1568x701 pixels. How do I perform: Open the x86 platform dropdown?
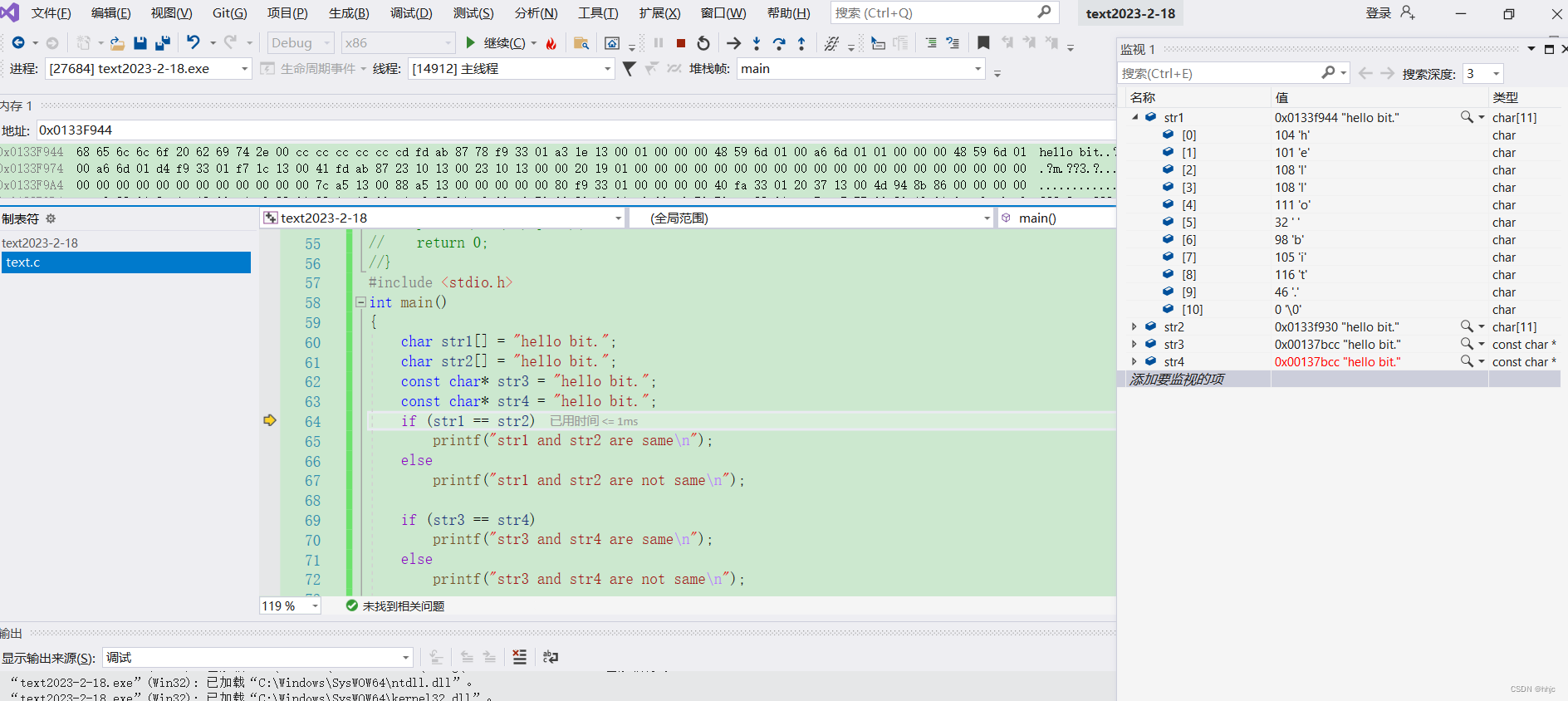coord(398,43)
